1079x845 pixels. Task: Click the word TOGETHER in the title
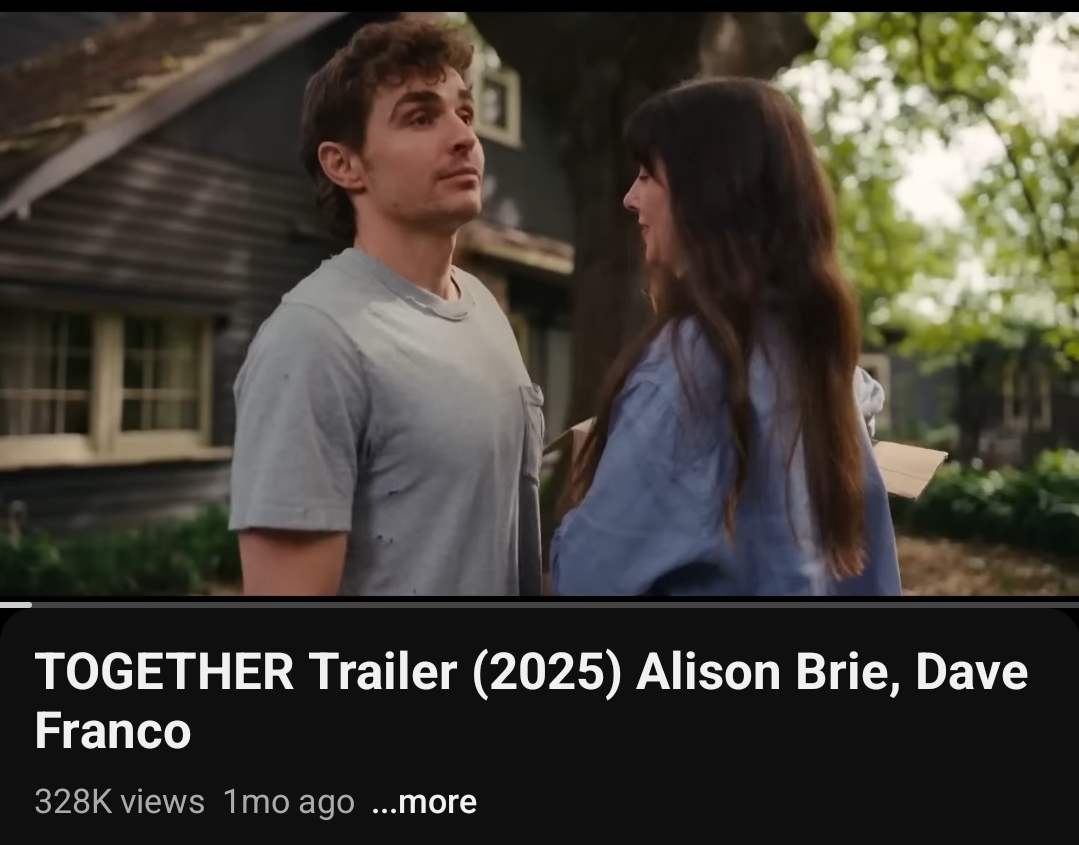point(164,672)
